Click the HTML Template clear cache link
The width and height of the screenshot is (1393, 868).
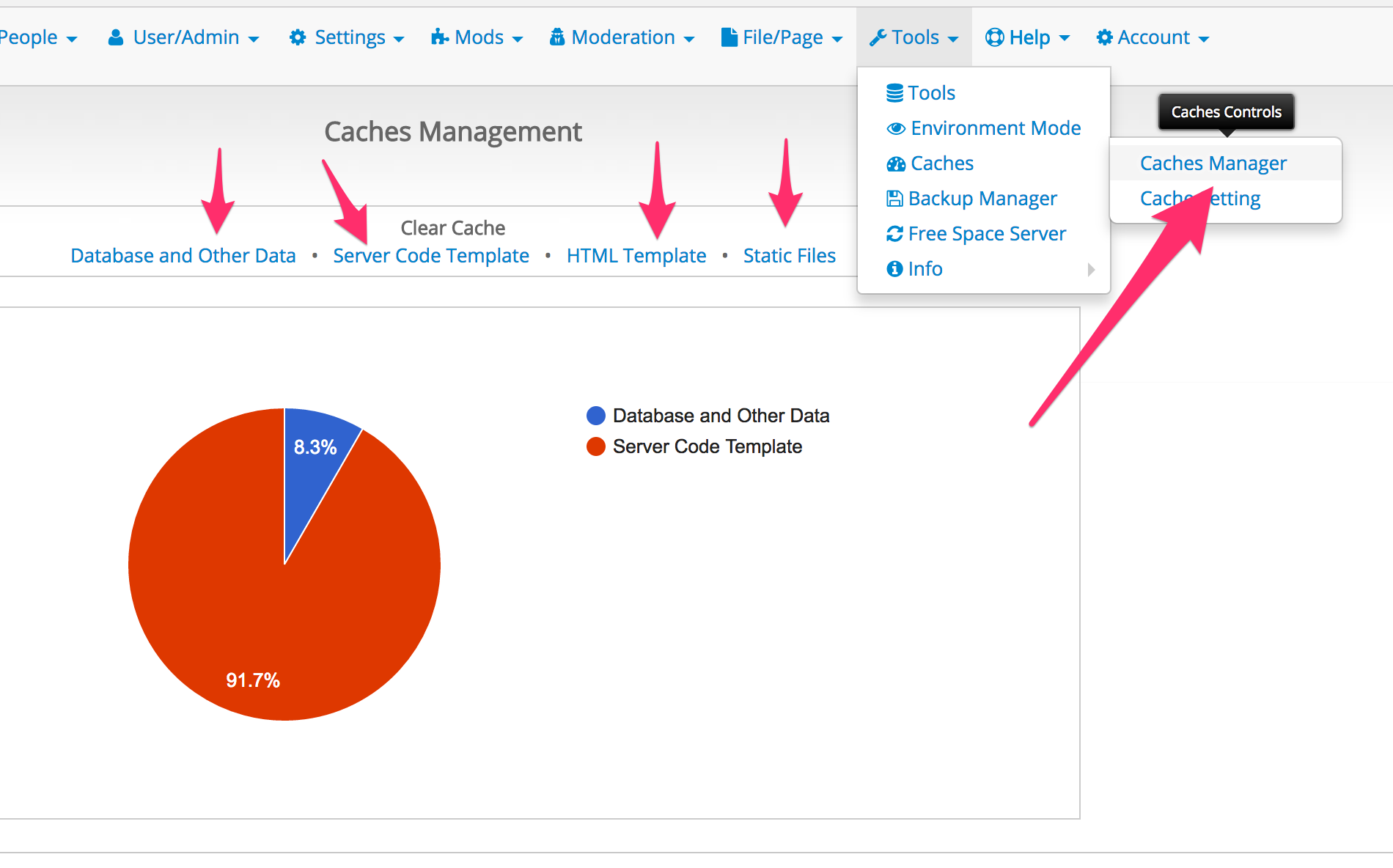(636, 256)
